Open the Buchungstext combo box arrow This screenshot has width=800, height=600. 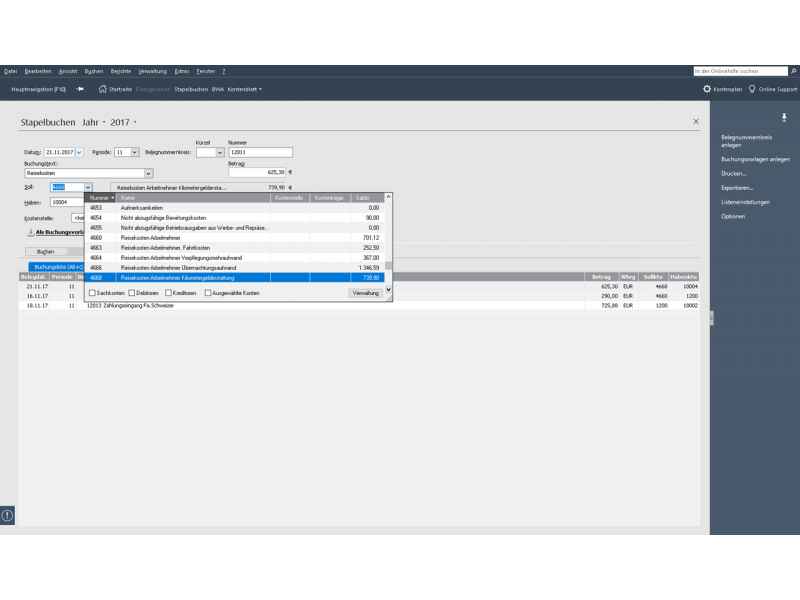[x=148, y=173]
